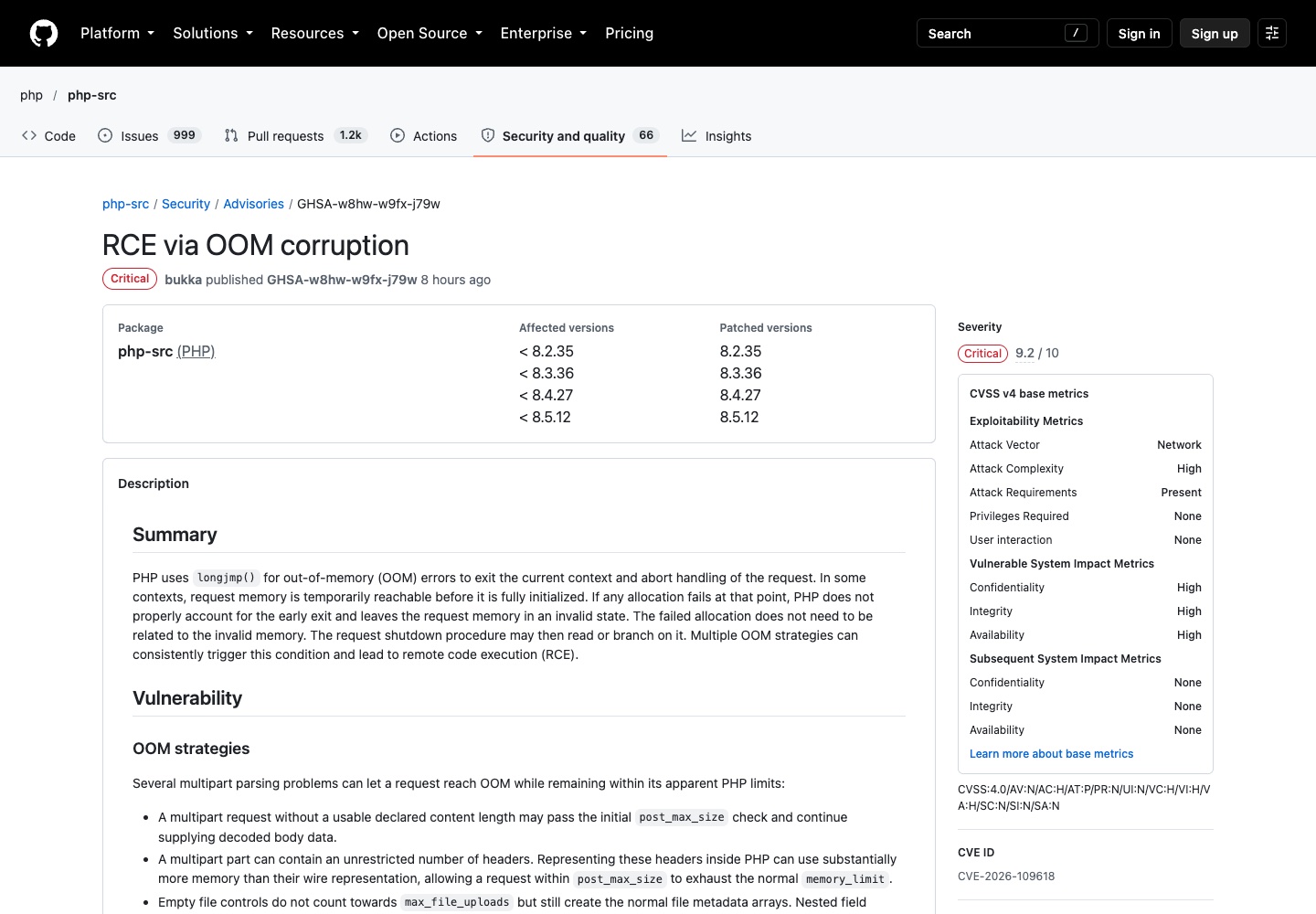Expand the Solutions dropdown menu
Image resolution: width=1316 pixels, height=914 pixels.
pos(213,33)
